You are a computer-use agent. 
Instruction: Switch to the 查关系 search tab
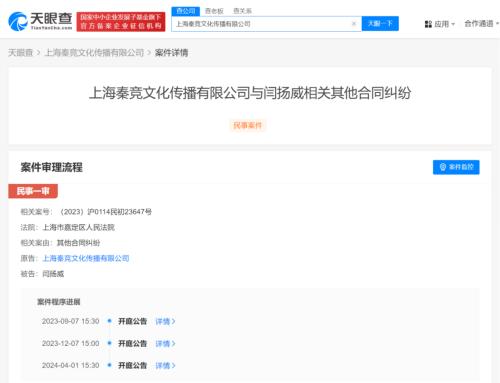242,11
